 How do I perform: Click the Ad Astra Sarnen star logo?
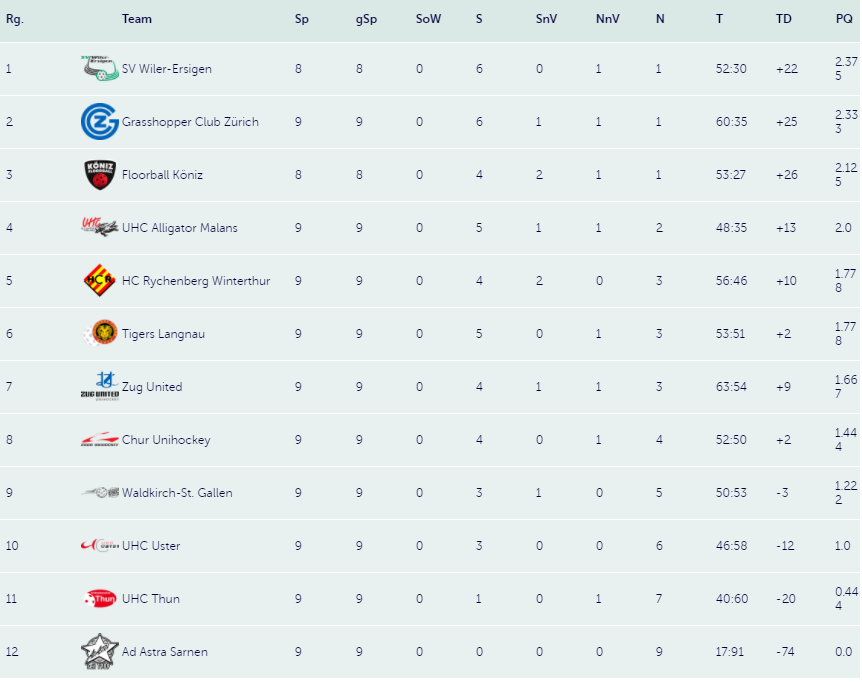click(x=100, y=651)
